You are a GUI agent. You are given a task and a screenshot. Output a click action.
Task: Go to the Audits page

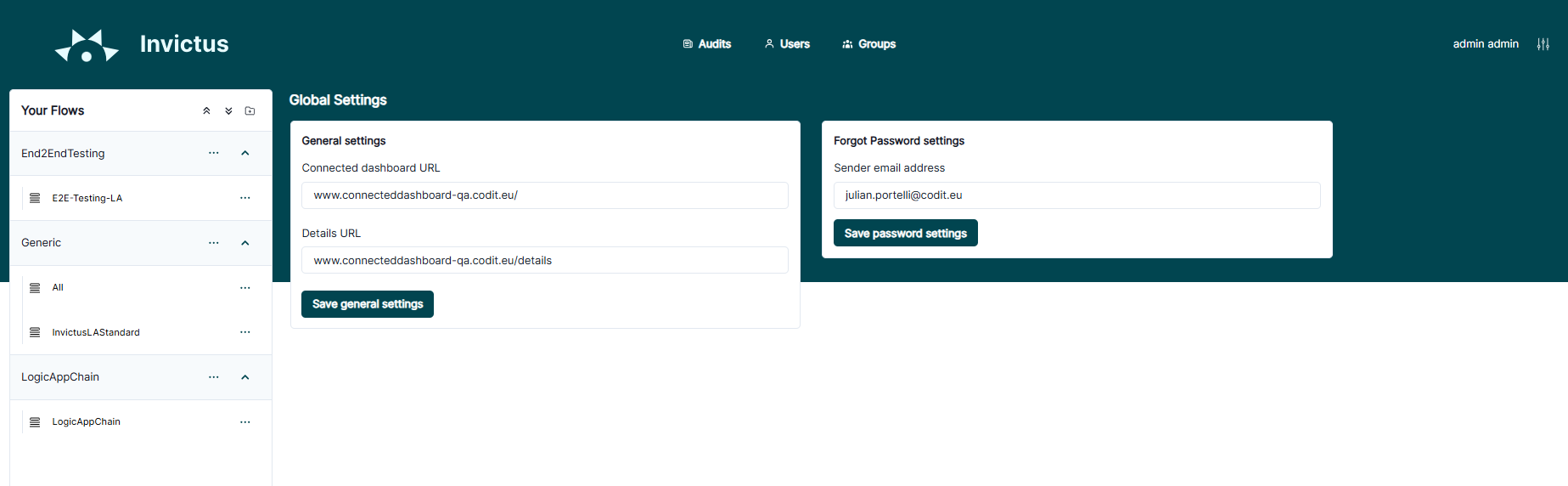[707, 44]
